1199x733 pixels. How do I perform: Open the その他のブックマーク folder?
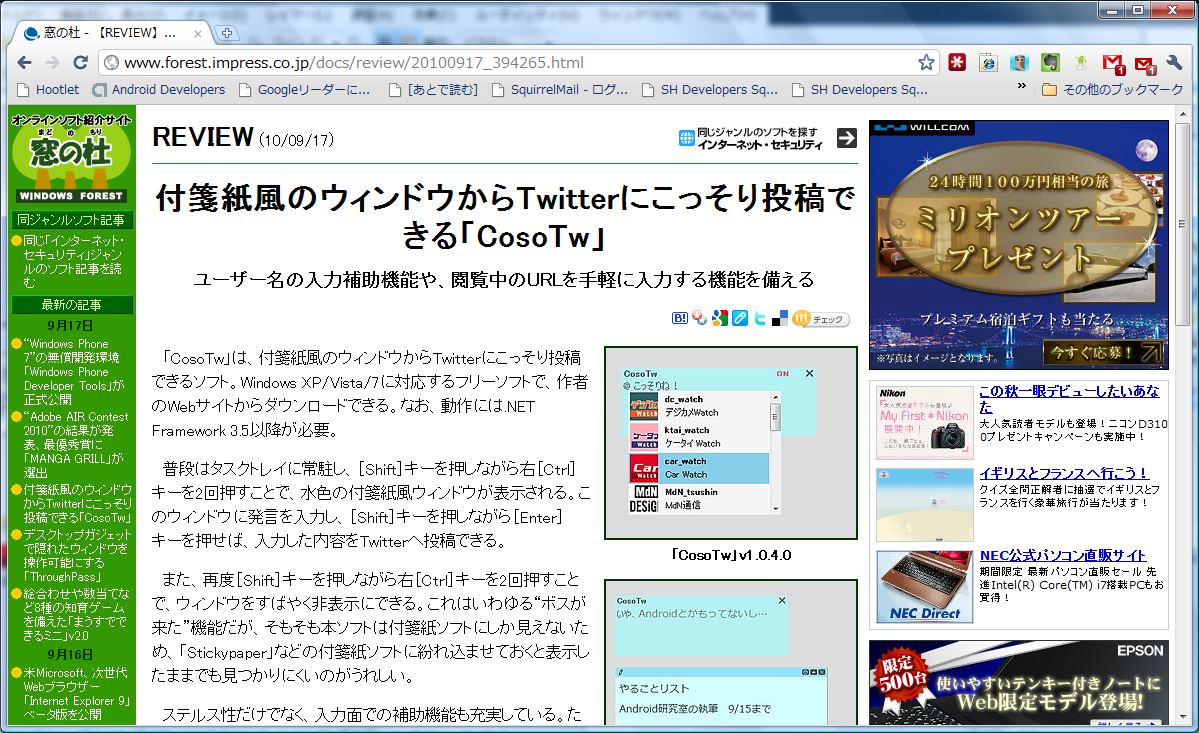tap(1113, 89)
